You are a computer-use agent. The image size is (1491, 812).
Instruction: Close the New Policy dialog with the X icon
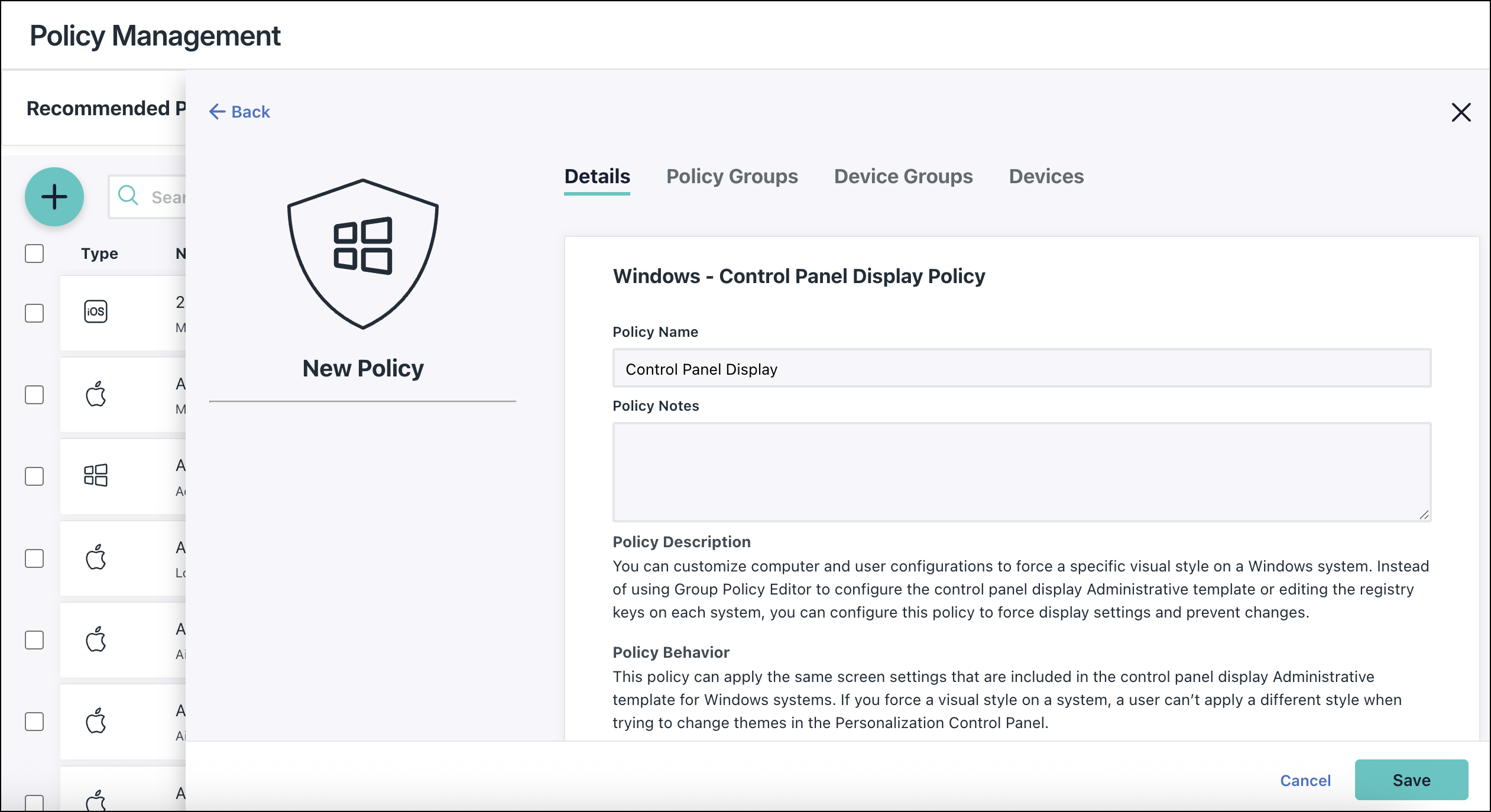click(1461, 112)
